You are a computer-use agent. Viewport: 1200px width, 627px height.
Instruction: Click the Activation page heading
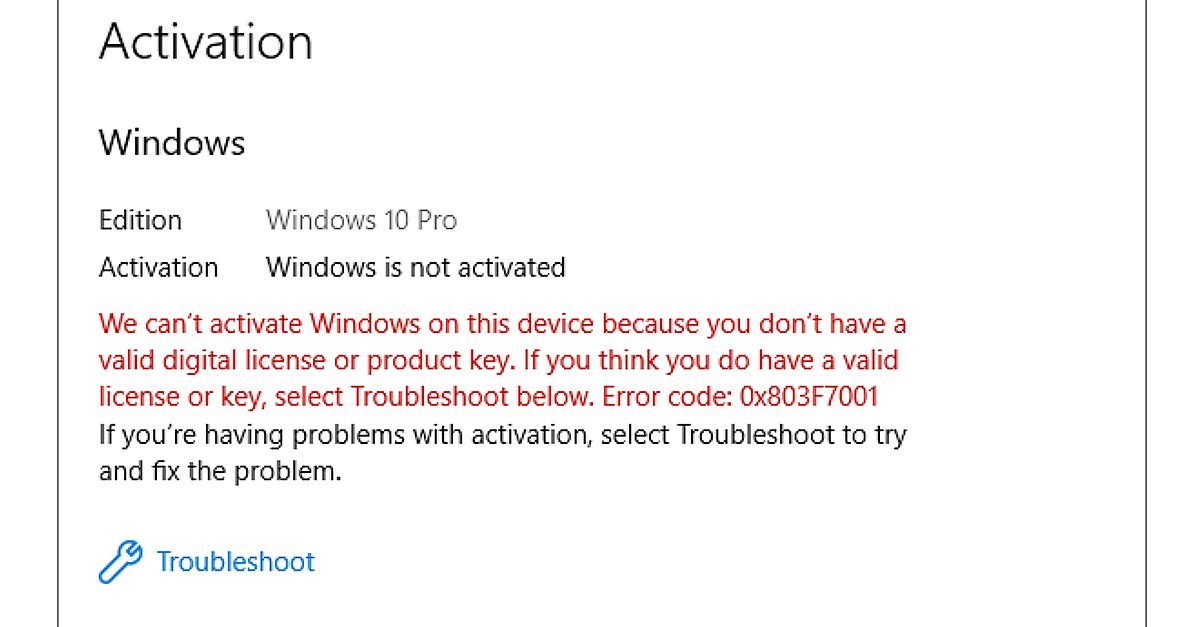205,41
